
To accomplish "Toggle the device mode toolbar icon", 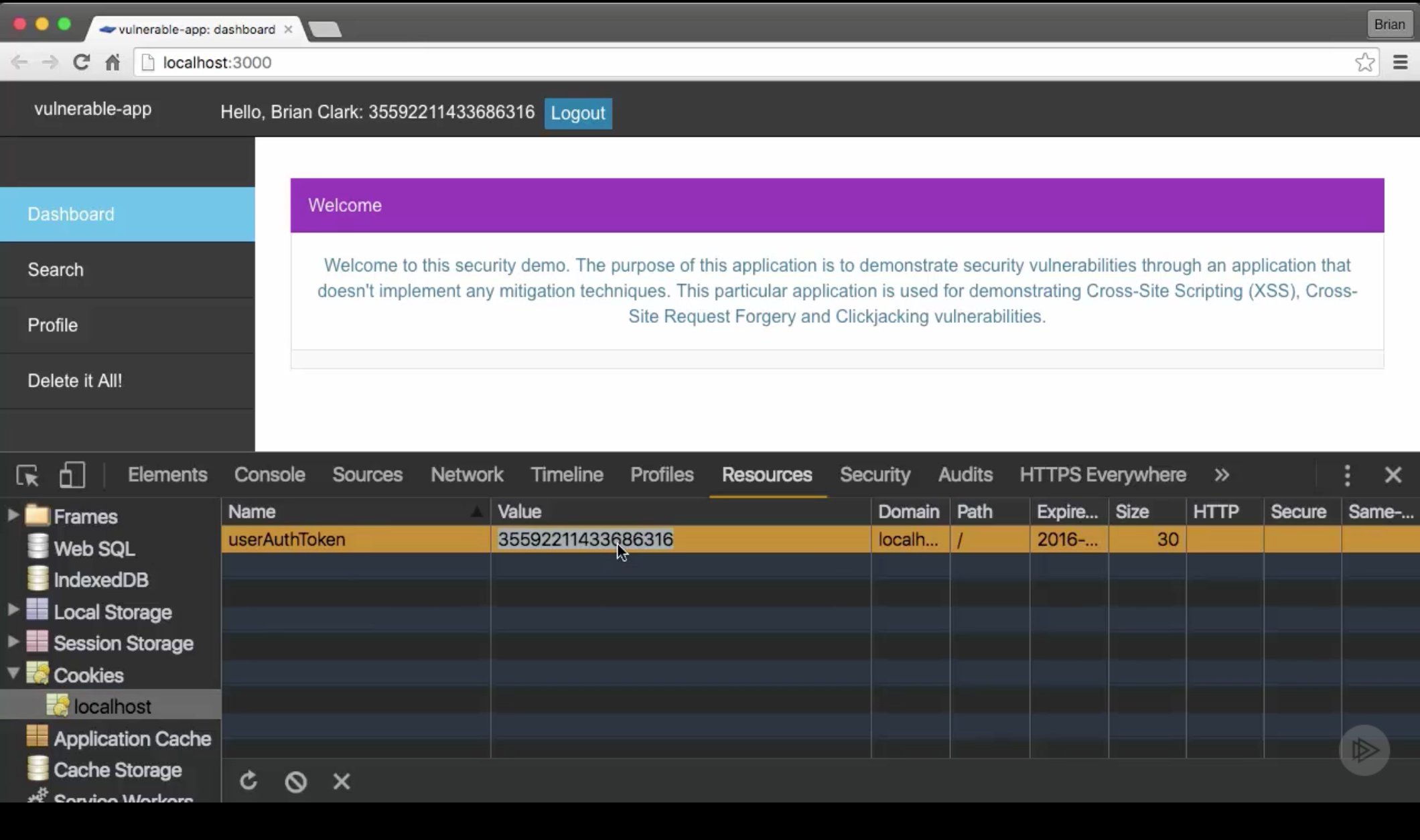I will coord(72,475).
